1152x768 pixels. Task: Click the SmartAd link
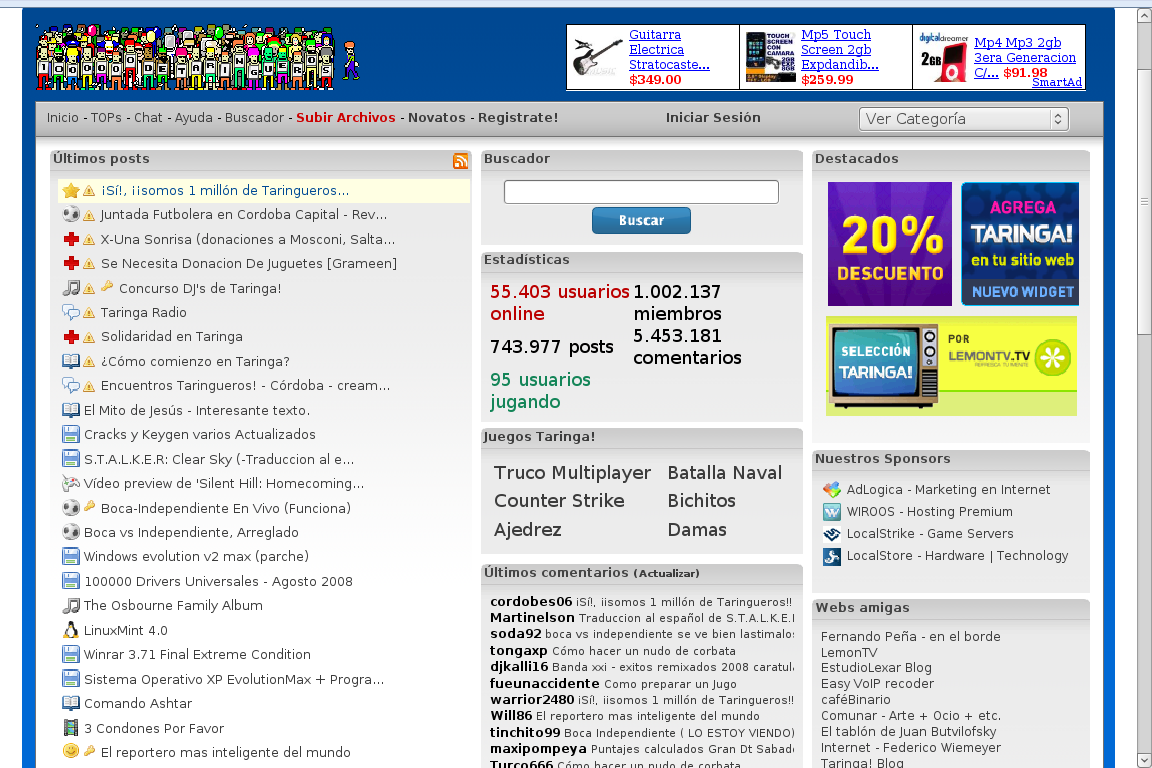[x=1056, y=82]
